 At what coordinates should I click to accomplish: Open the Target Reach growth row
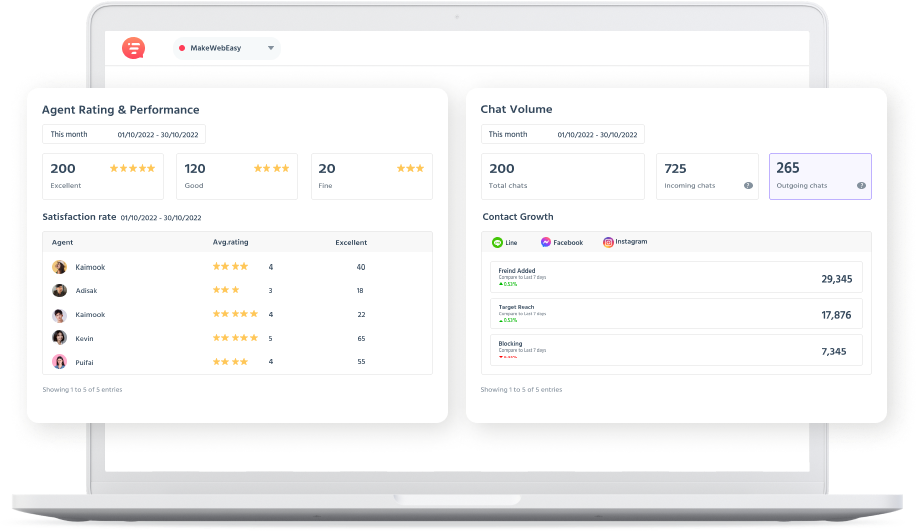tap(676, 314)
